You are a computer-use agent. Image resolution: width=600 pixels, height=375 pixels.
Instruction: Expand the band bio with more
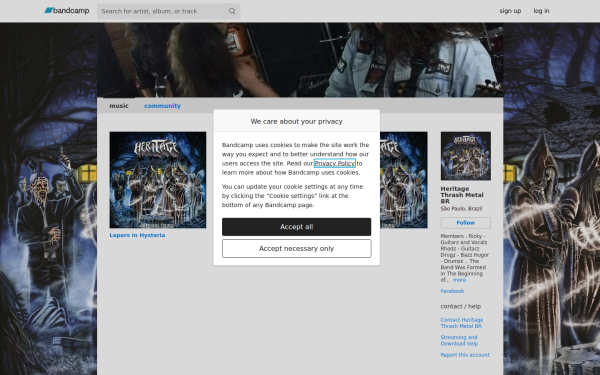[459, 280]
